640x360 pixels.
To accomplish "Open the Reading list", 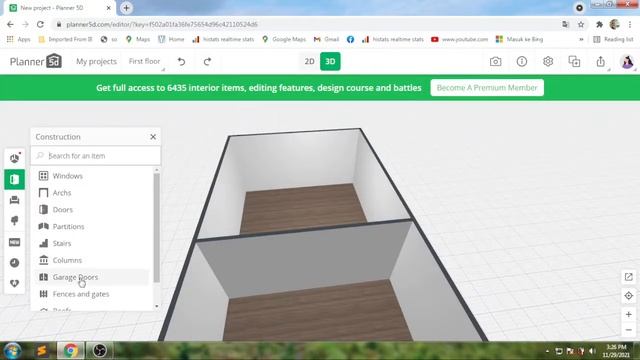I will click(x=613, y=40).
